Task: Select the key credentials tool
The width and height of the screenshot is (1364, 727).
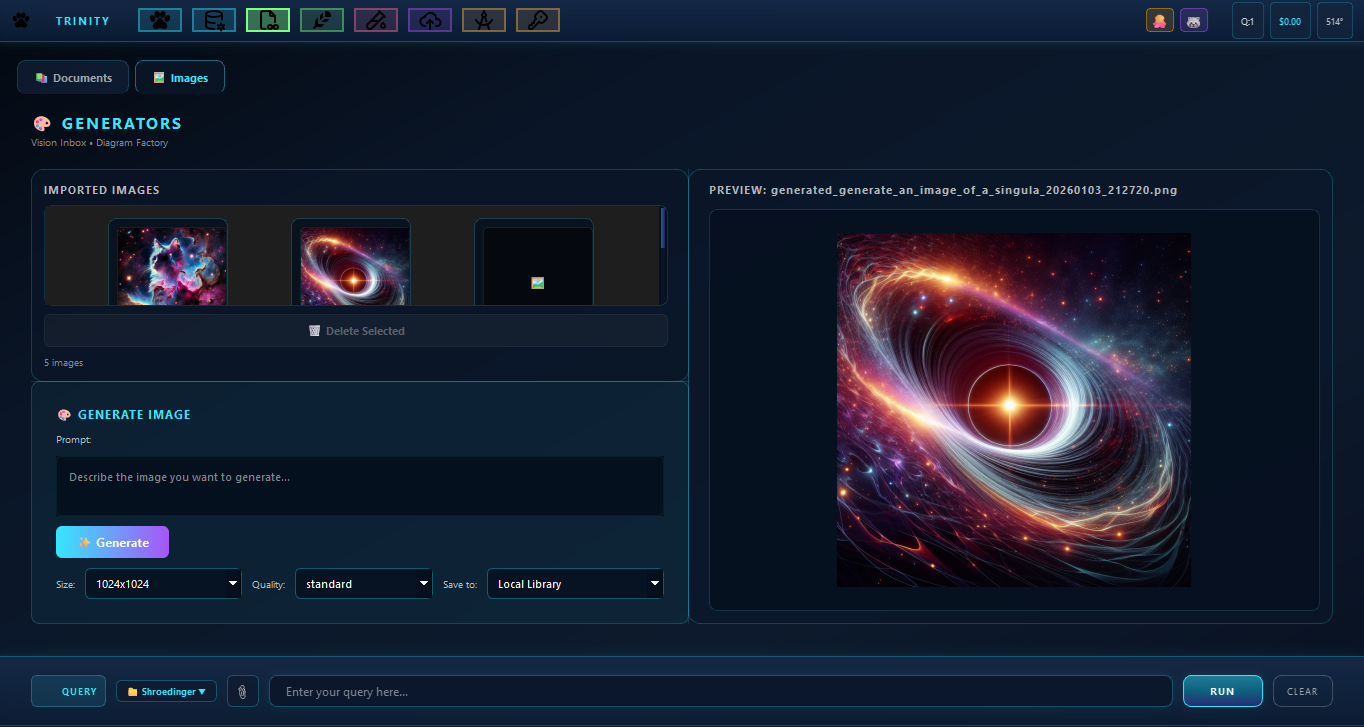Action: pyautogui.click(x=537, y=19)
